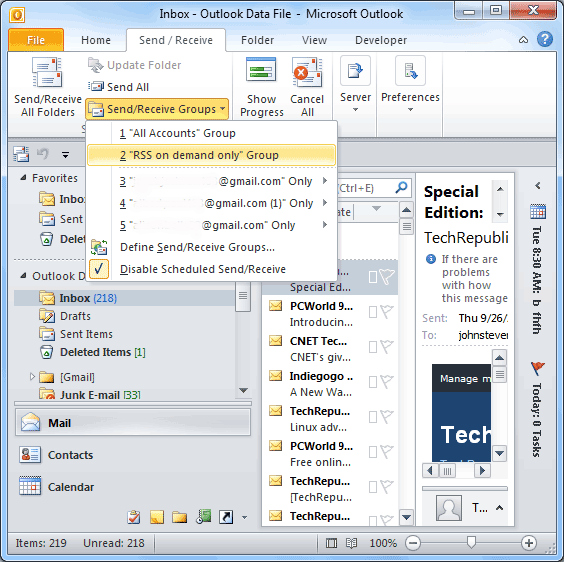
Task: Choose Define Send/Receive Groups...
Action: point(212,247)
